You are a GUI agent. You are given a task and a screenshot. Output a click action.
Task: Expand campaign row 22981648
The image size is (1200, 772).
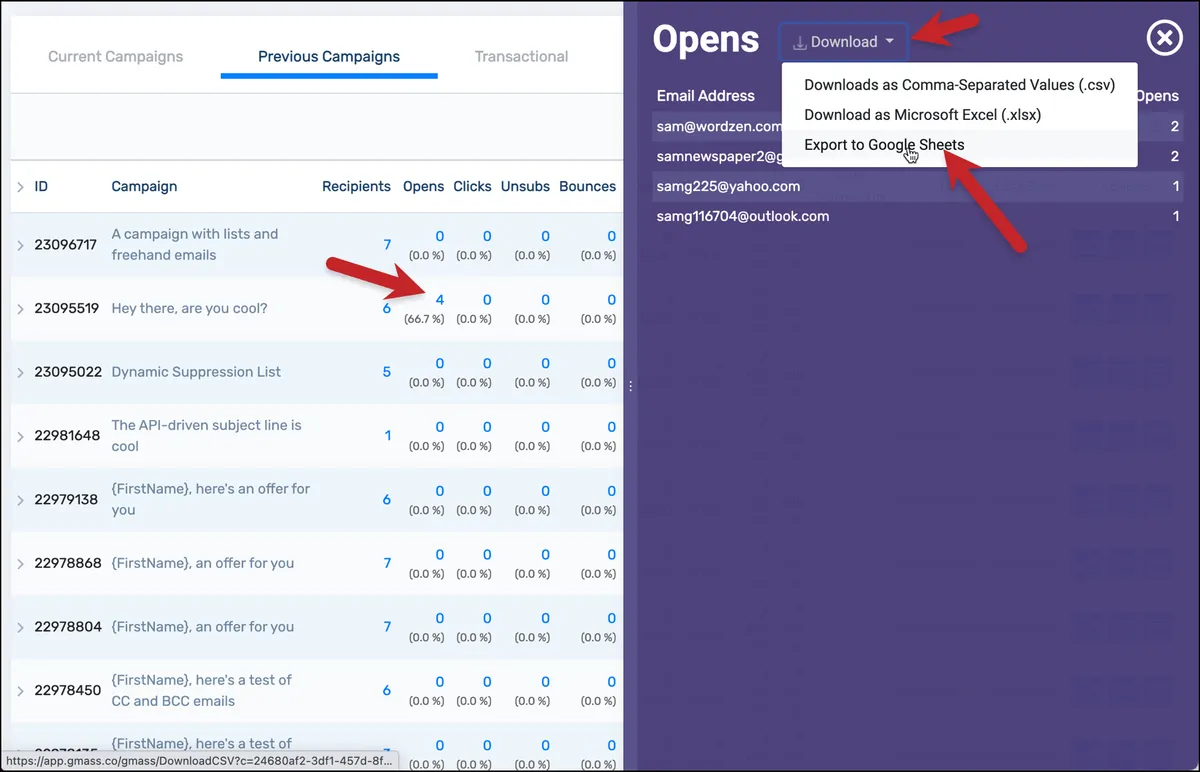pyautogui.click(x=20, y=436)
